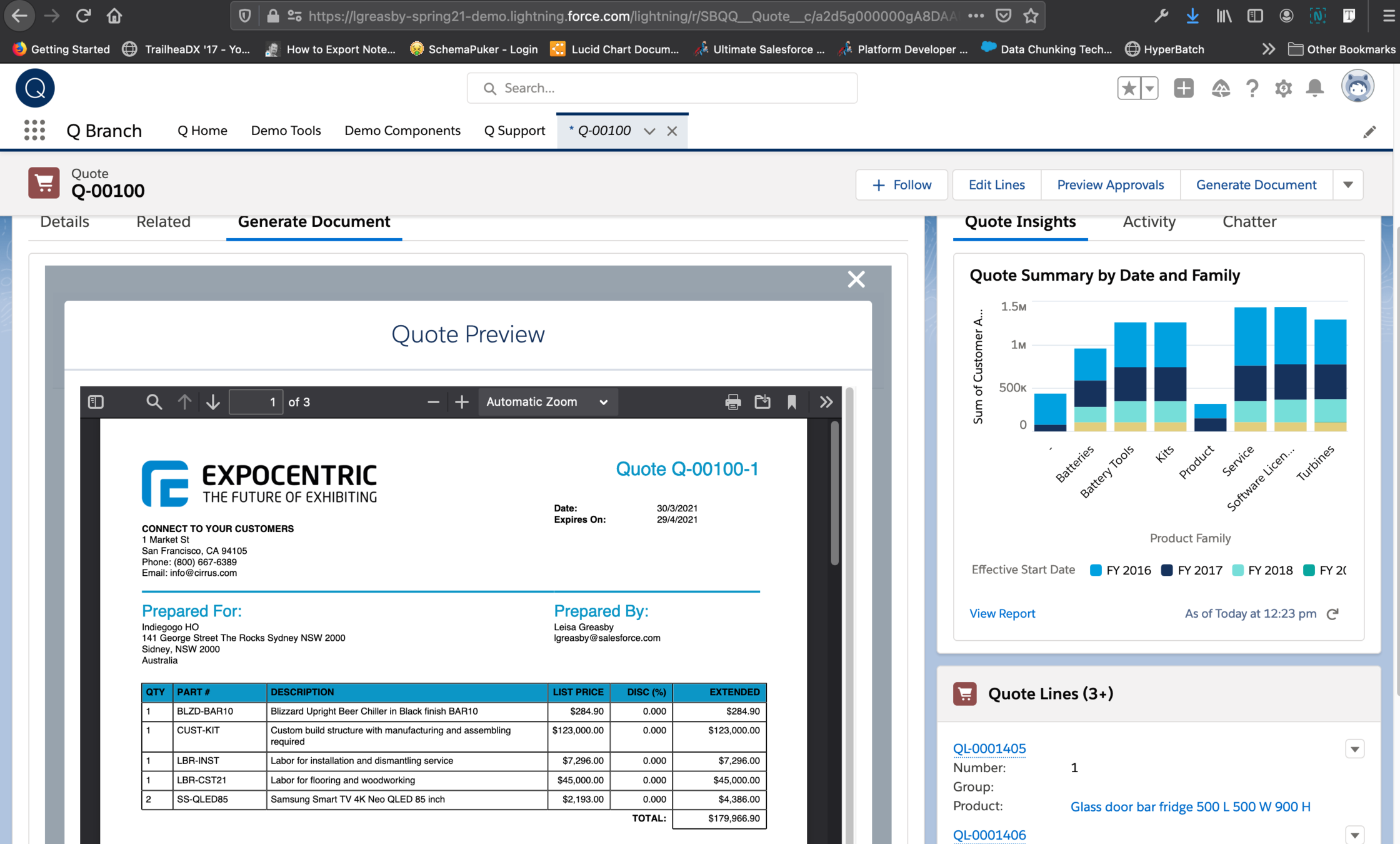Expand more quote actions dropdown arrow

pyautogui.click(x=1347, y=184)
